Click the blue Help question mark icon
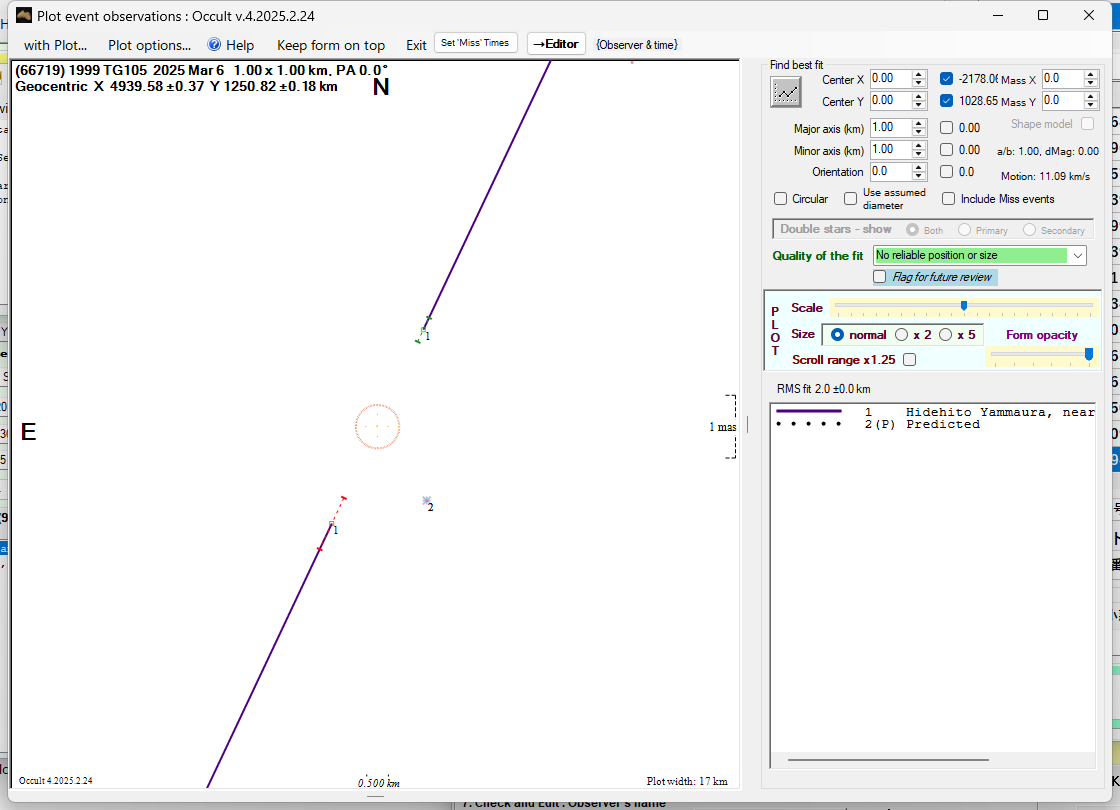This screenshot has width=1120, height=810. click(x=214, y=45)
